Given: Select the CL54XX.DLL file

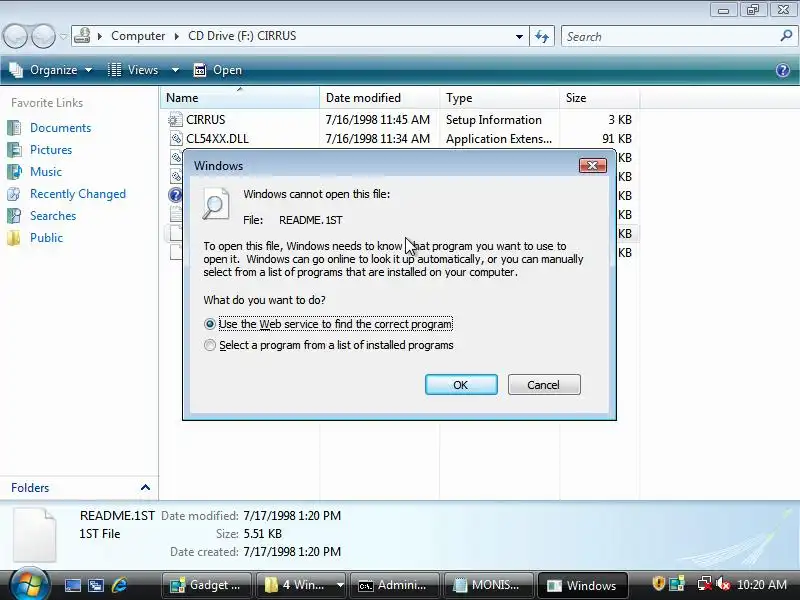Looking at the screenshot, I should pos(217,139).
